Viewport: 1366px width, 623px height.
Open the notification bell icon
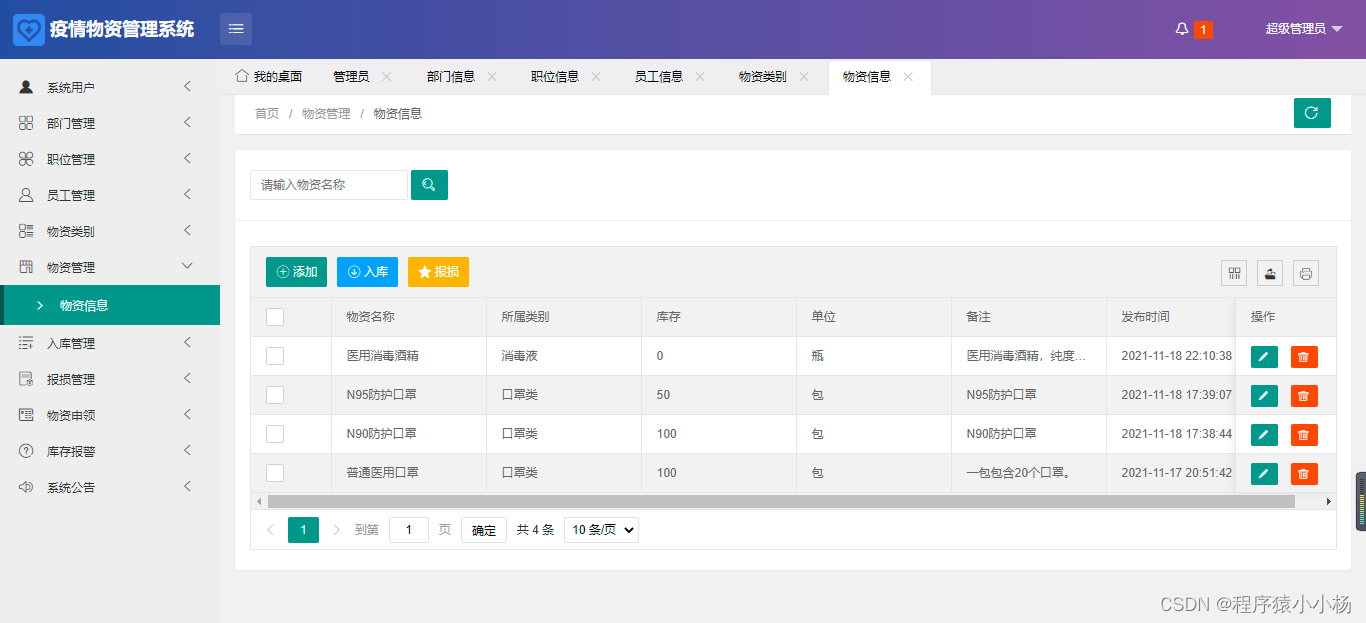(1182, 29)
